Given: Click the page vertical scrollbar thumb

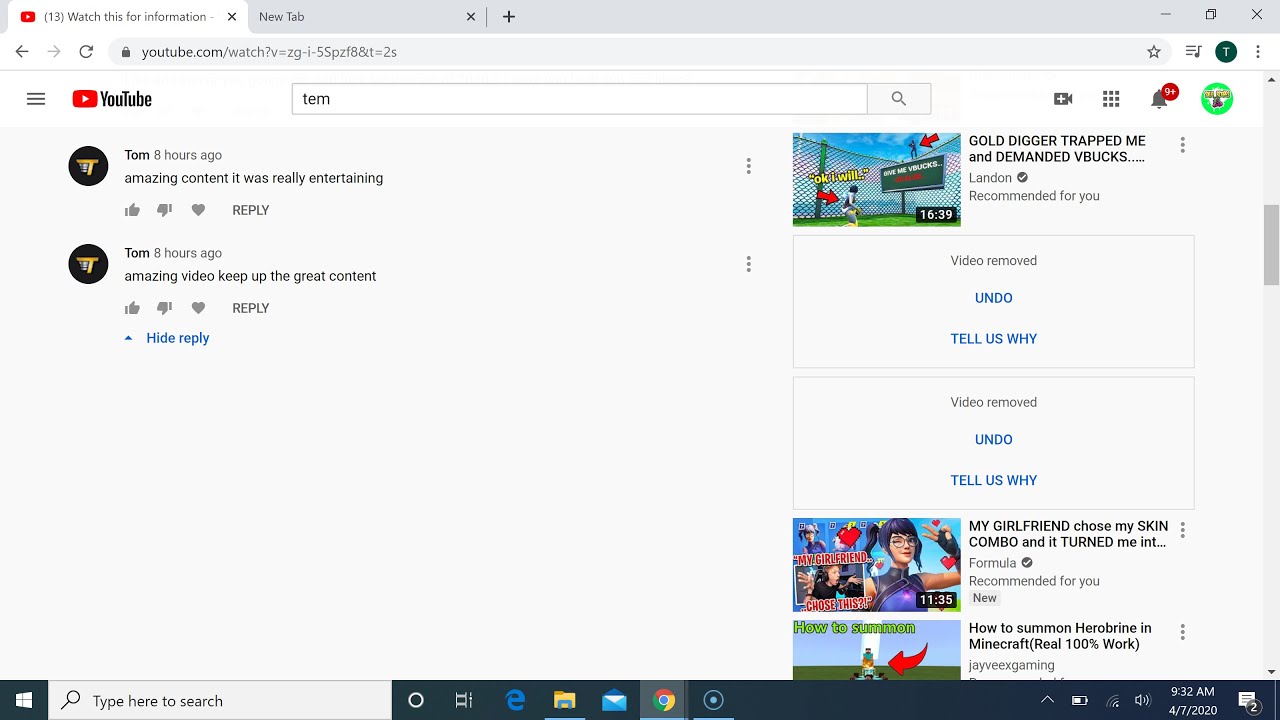Looking at the screenshot, I should tap(1272, 245).
